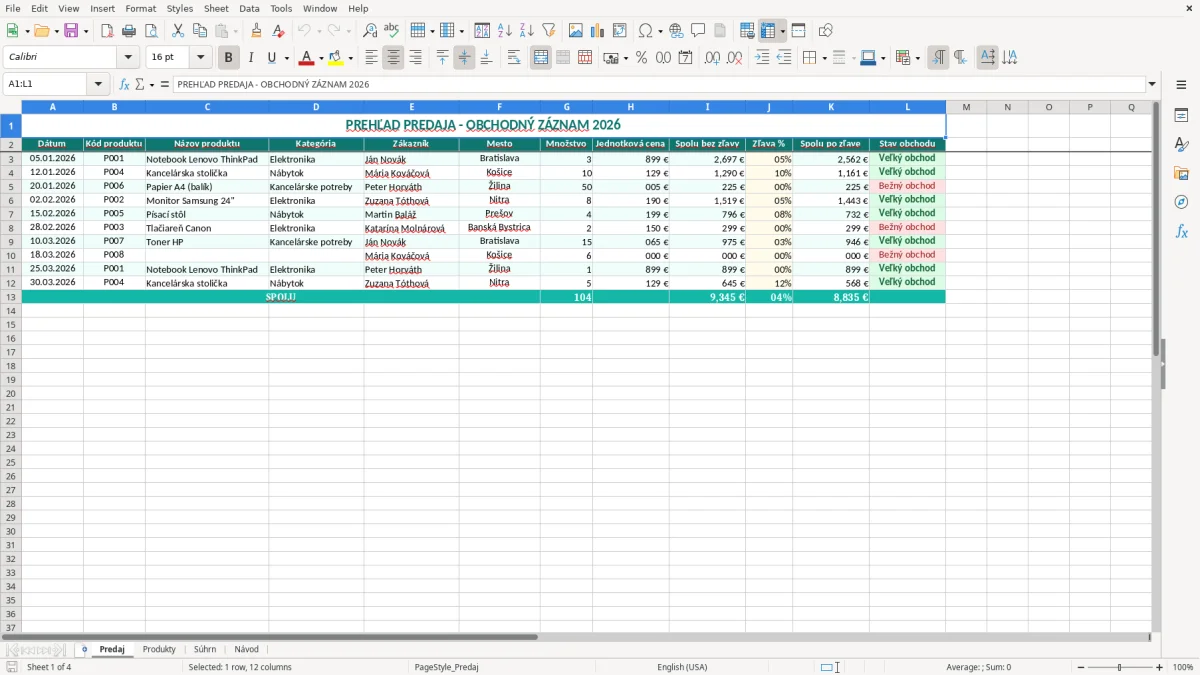Click zoom out minus button

point(1079,667)
